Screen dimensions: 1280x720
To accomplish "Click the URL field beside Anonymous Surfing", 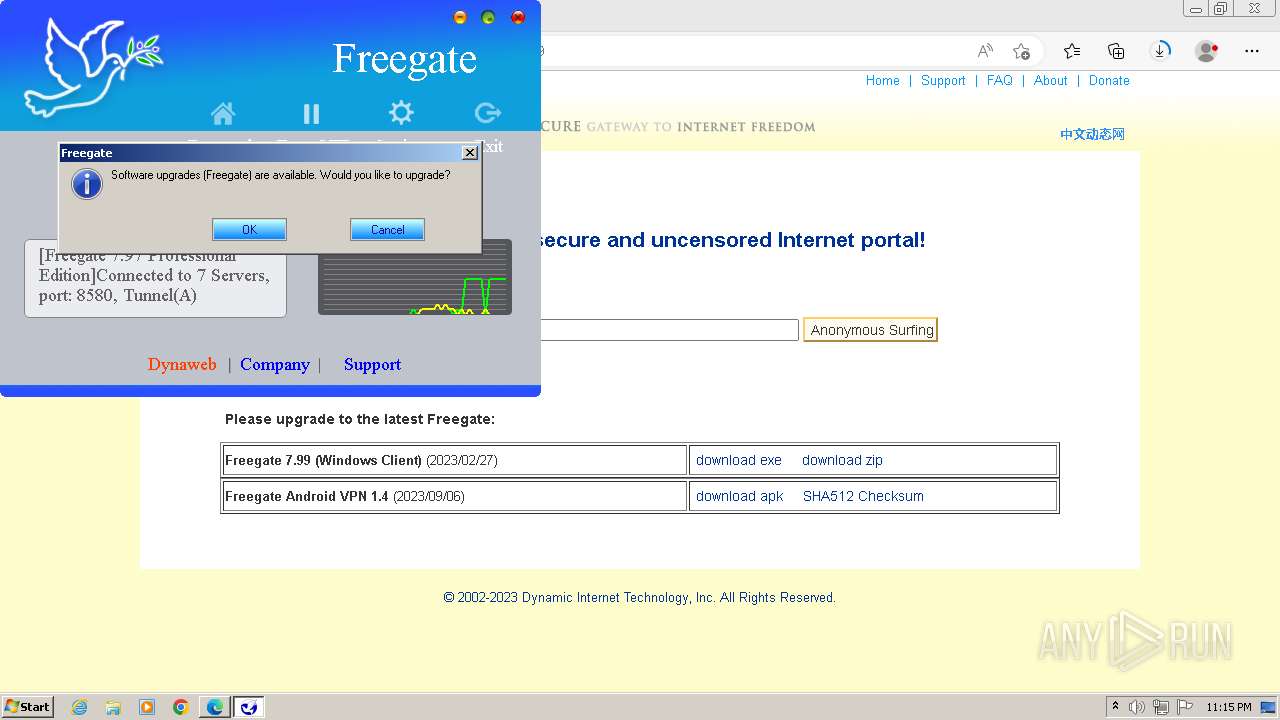I will coord(669,330).
